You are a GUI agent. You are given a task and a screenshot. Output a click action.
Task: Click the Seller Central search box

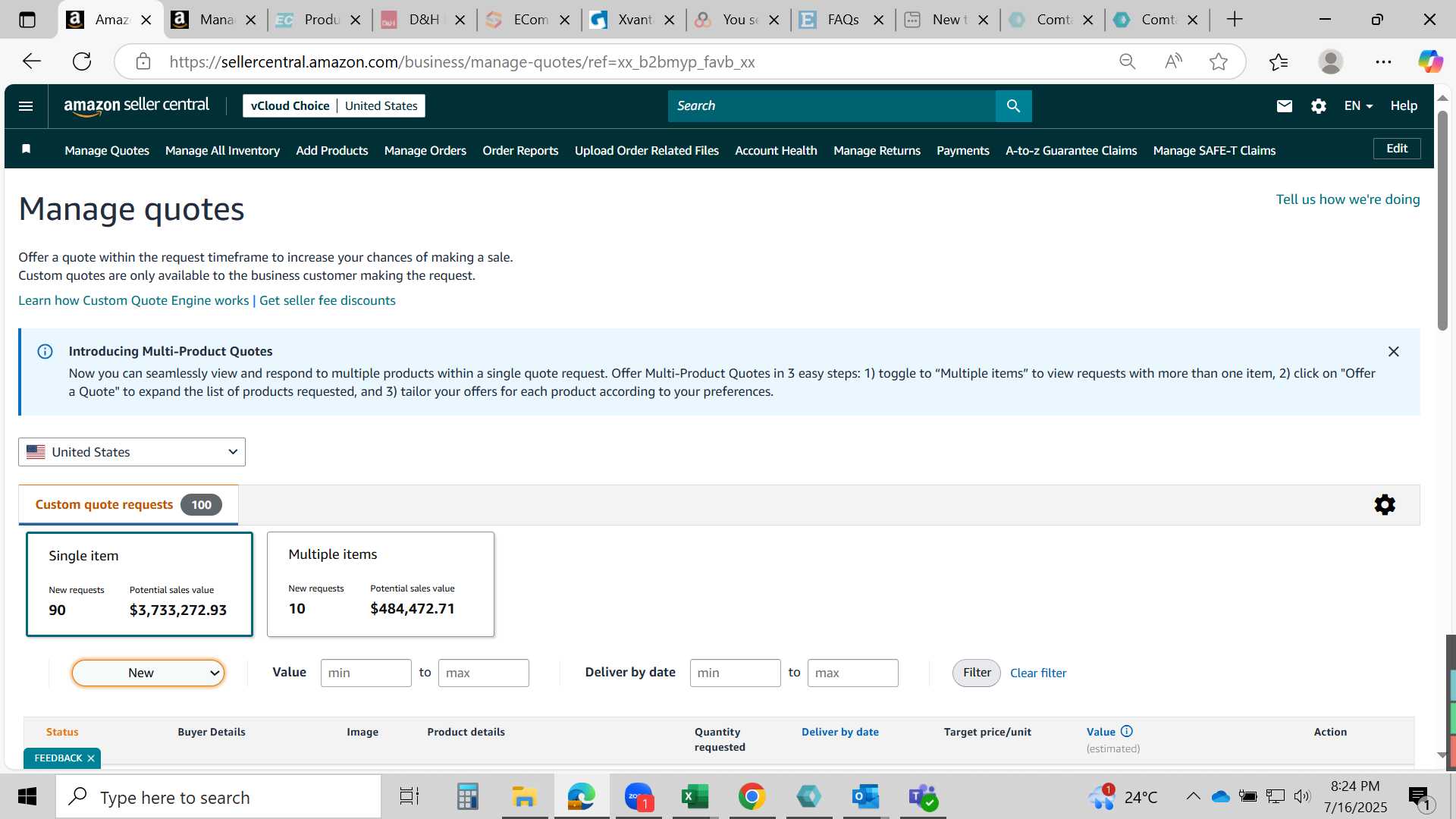pos(831,106)
